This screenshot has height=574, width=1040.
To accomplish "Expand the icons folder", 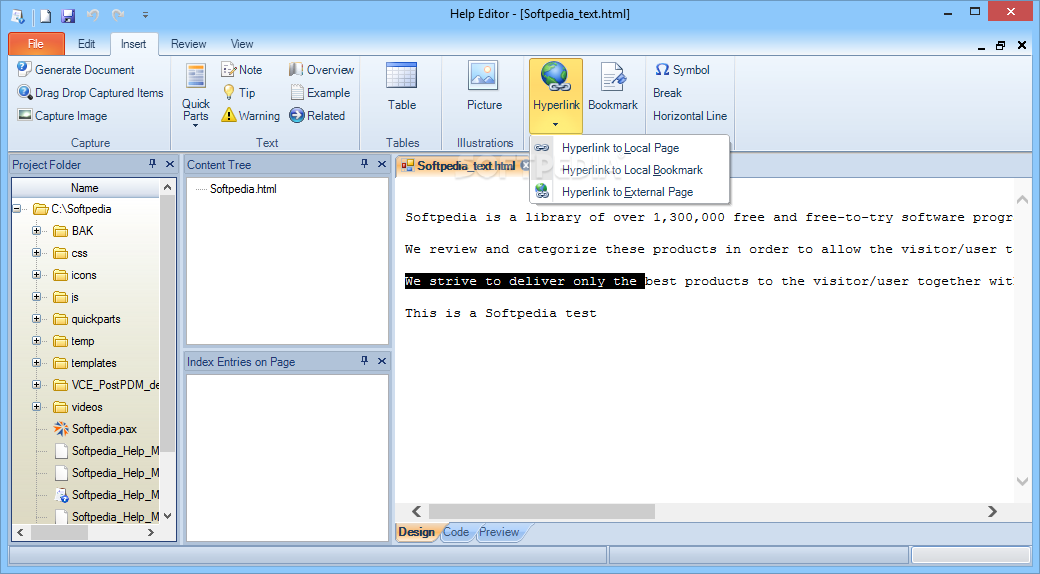I will (36, 275).
